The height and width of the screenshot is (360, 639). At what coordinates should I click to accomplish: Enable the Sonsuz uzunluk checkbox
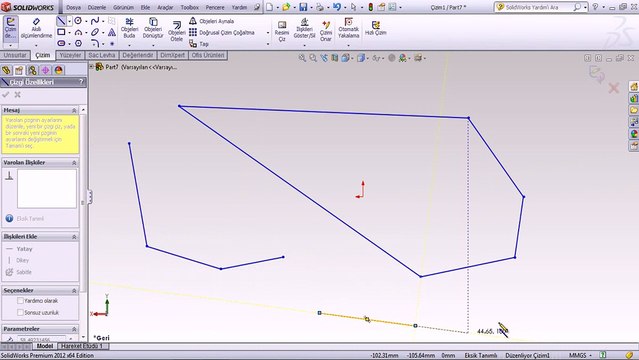(x=20, y=312)
